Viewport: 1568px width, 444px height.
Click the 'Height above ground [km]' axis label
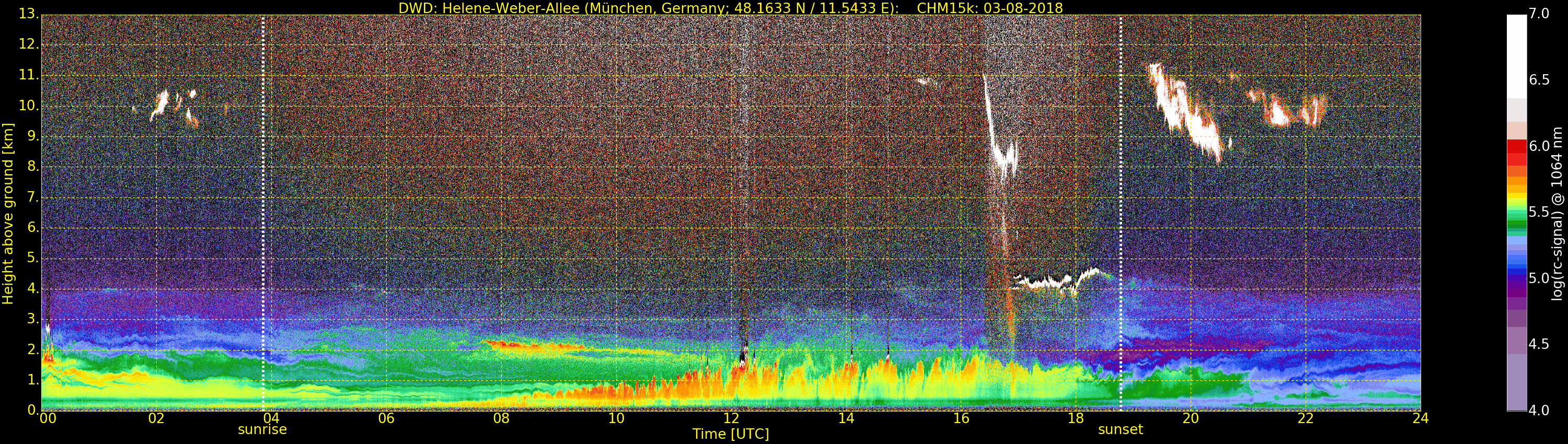[x=8, y=214]
